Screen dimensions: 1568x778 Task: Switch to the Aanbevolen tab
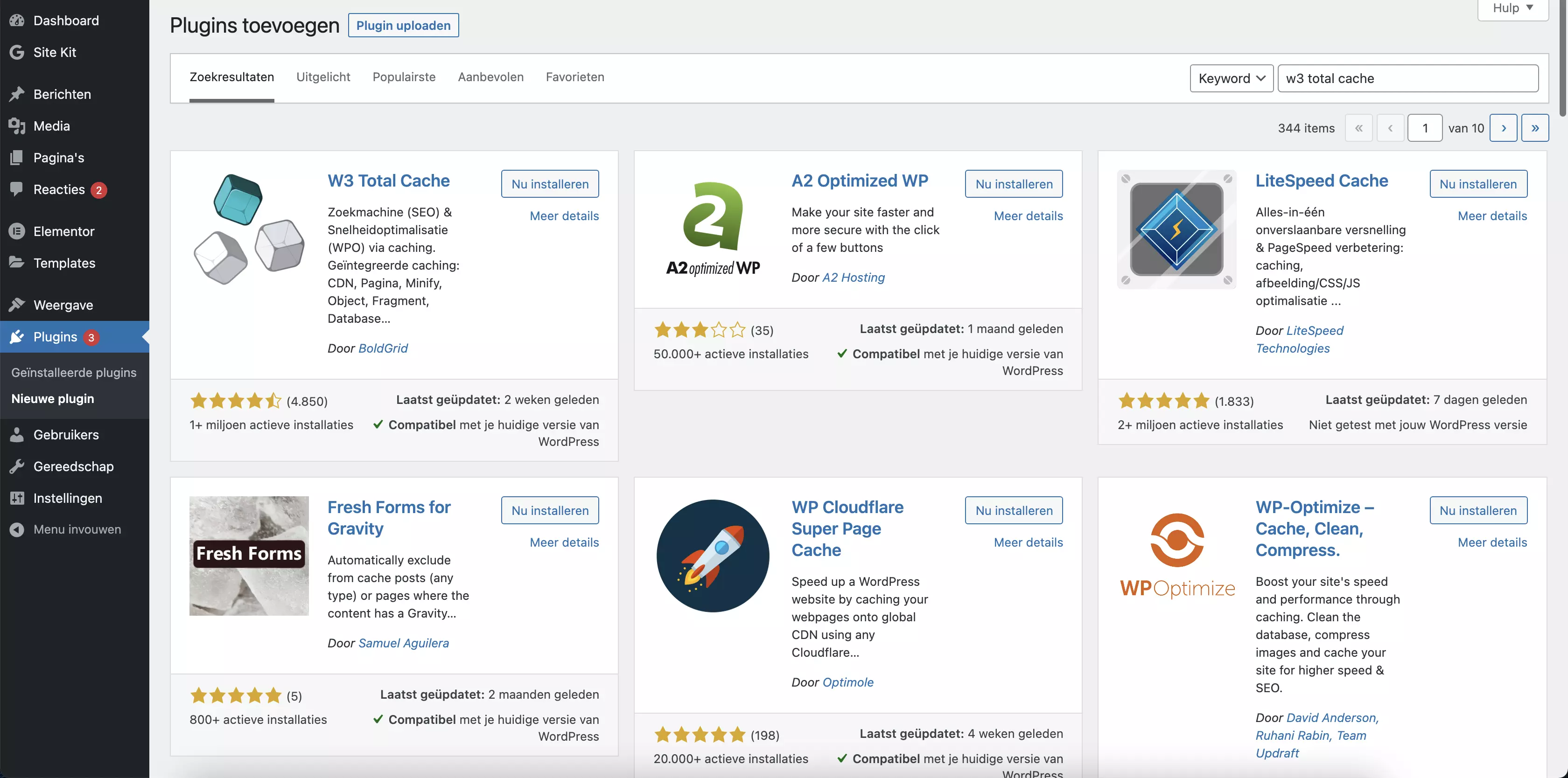tap(490, 77)
